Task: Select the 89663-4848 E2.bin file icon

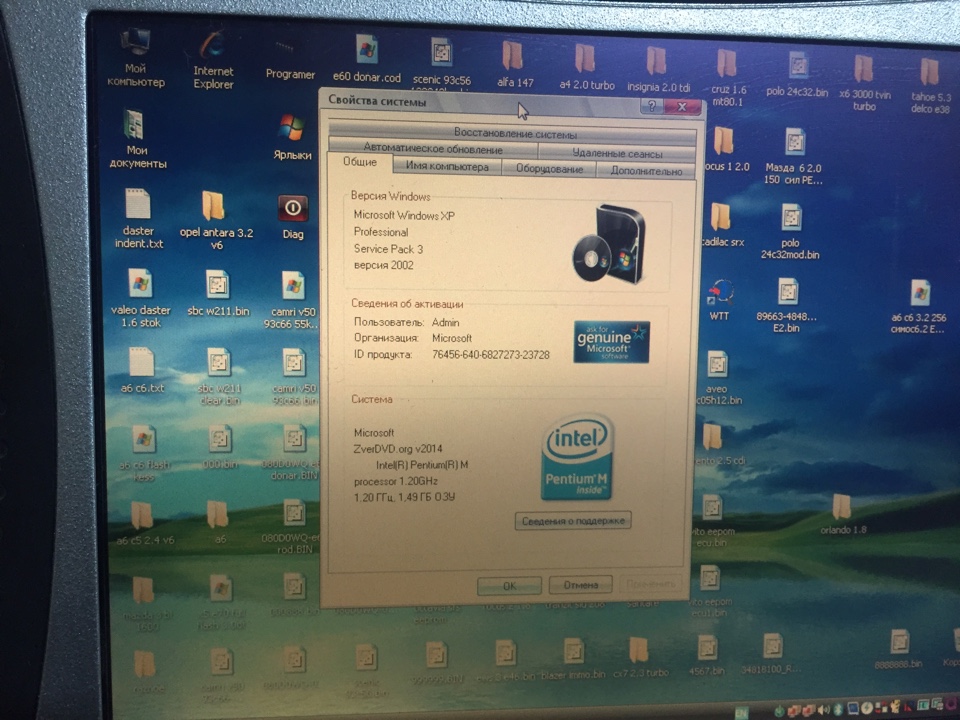Action: [x=788, y=293]
